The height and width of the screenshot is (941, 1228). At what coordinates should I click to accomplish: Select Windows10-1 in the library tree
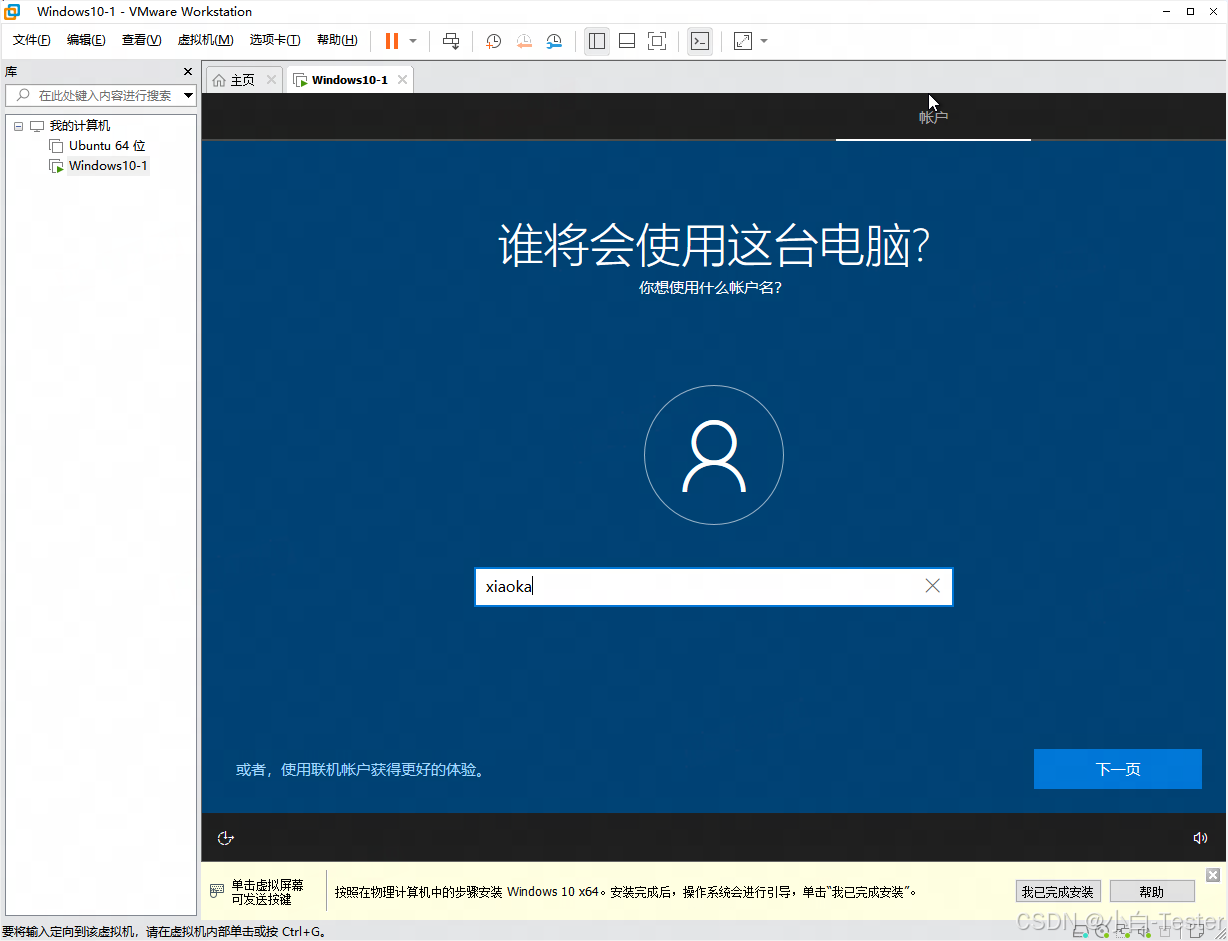pos(108,166)
